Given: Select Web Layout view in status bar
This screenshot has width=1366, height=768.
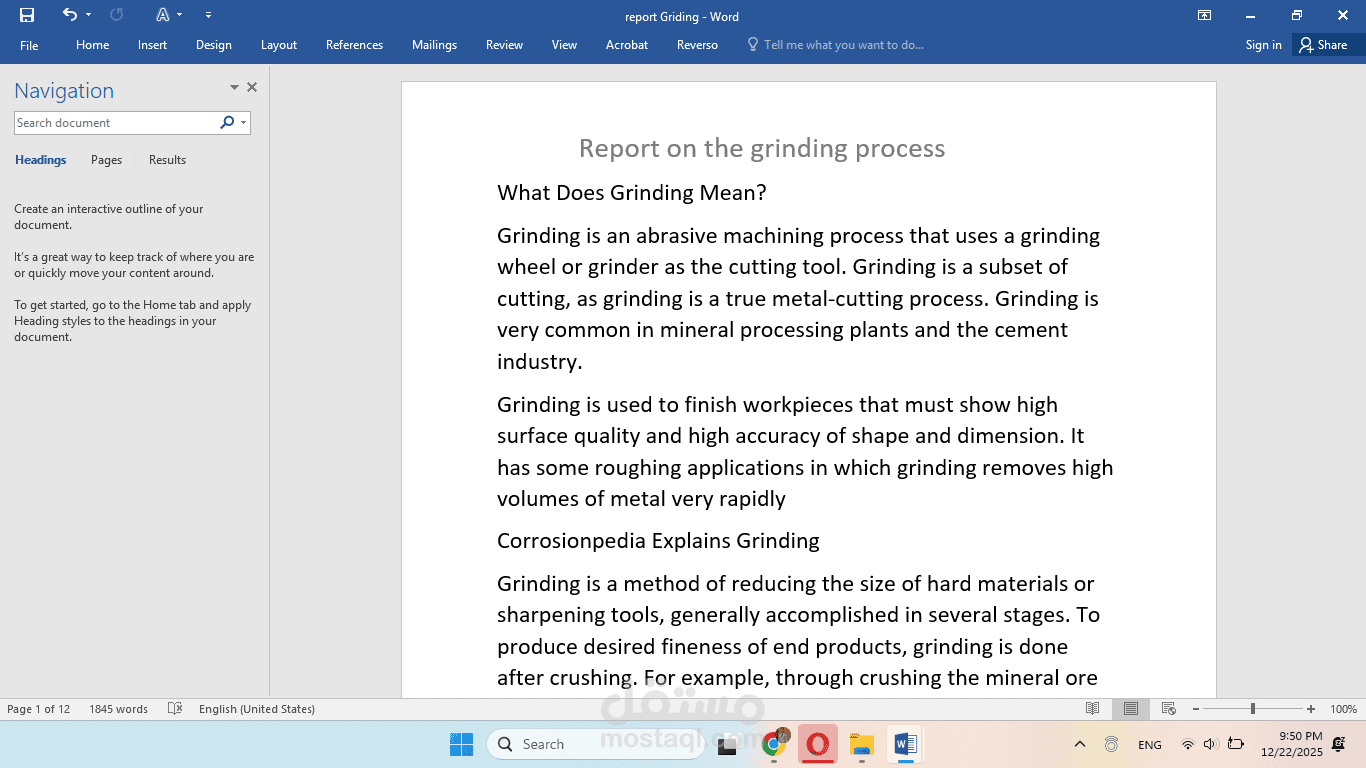Looking at the screenshot, I should 1168,708.
